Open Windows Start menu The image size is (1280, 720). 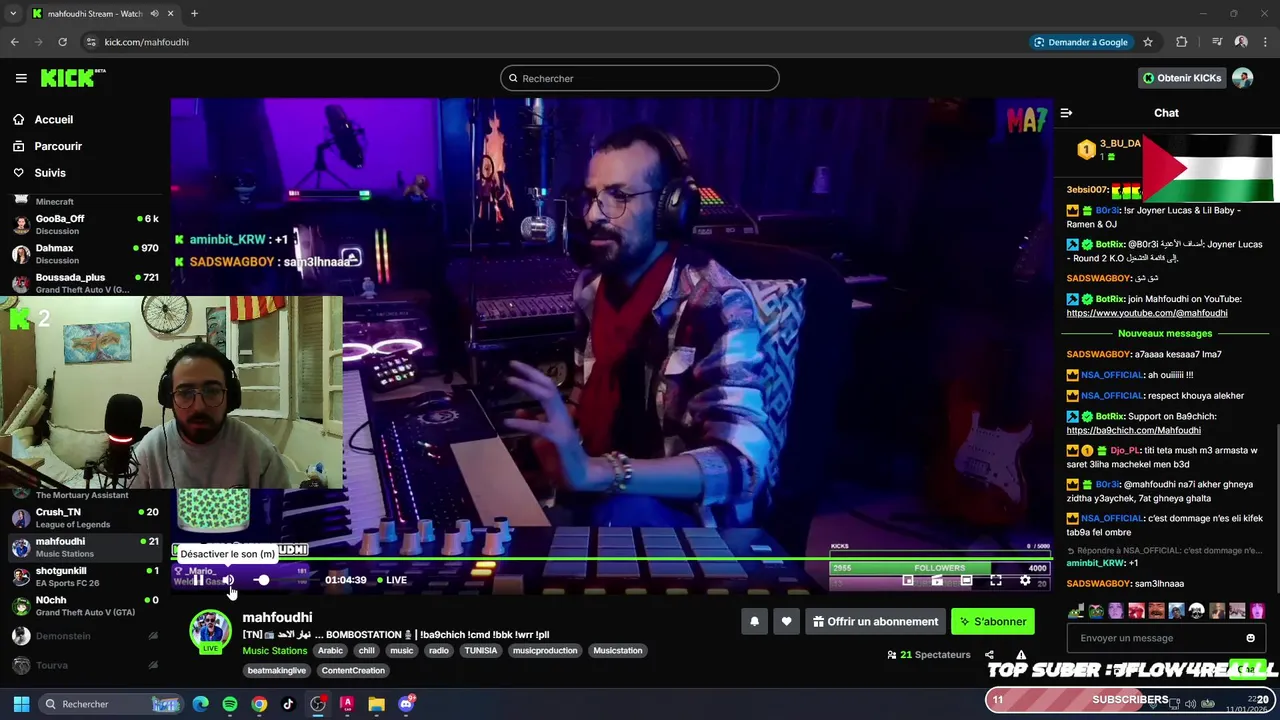(x=21, y=704)
